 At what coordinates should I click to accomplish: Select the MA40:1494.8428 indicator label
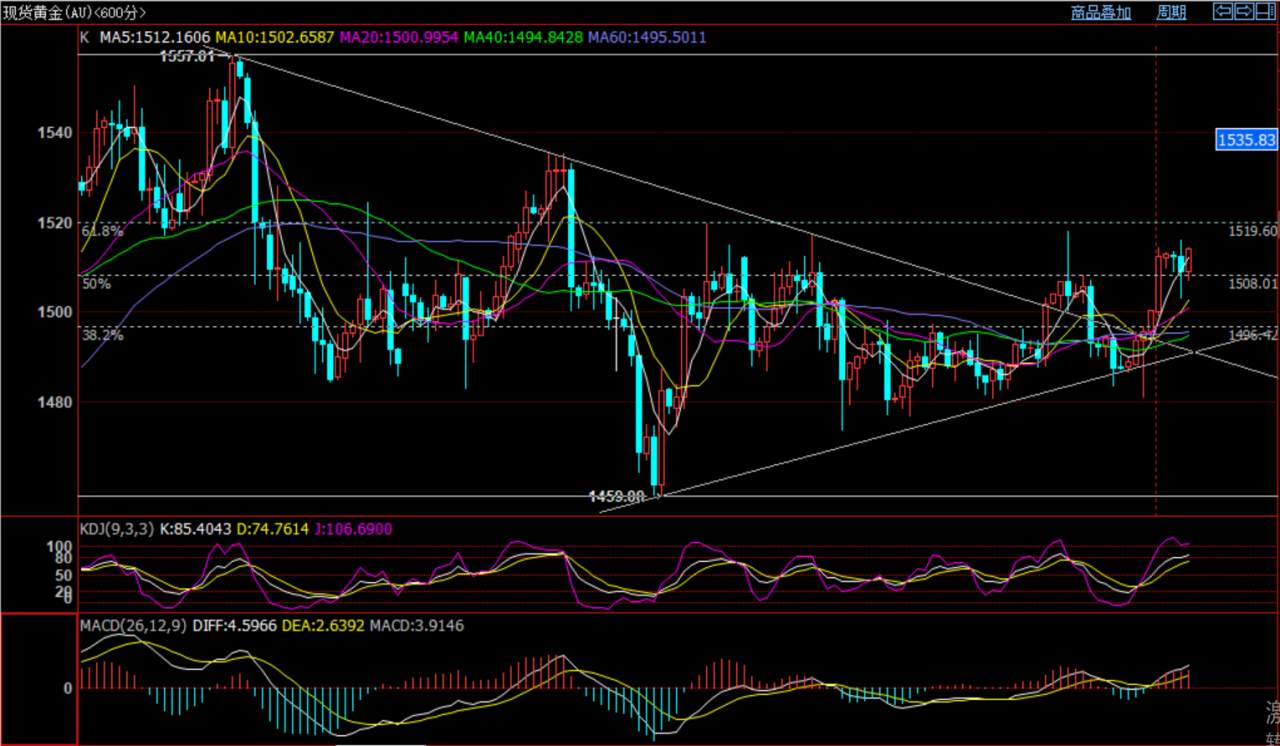(524, 38)
